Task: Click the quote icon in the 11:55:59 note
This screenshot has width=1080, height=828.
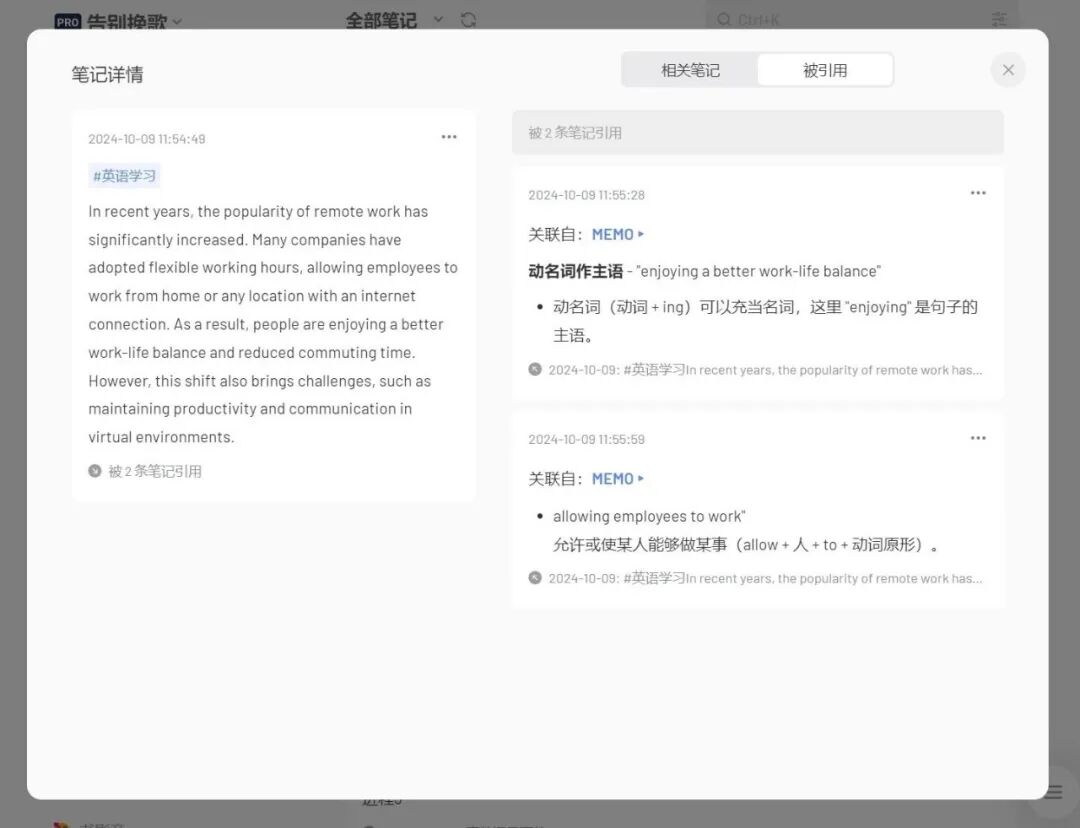Action: (x=535, y=578)
